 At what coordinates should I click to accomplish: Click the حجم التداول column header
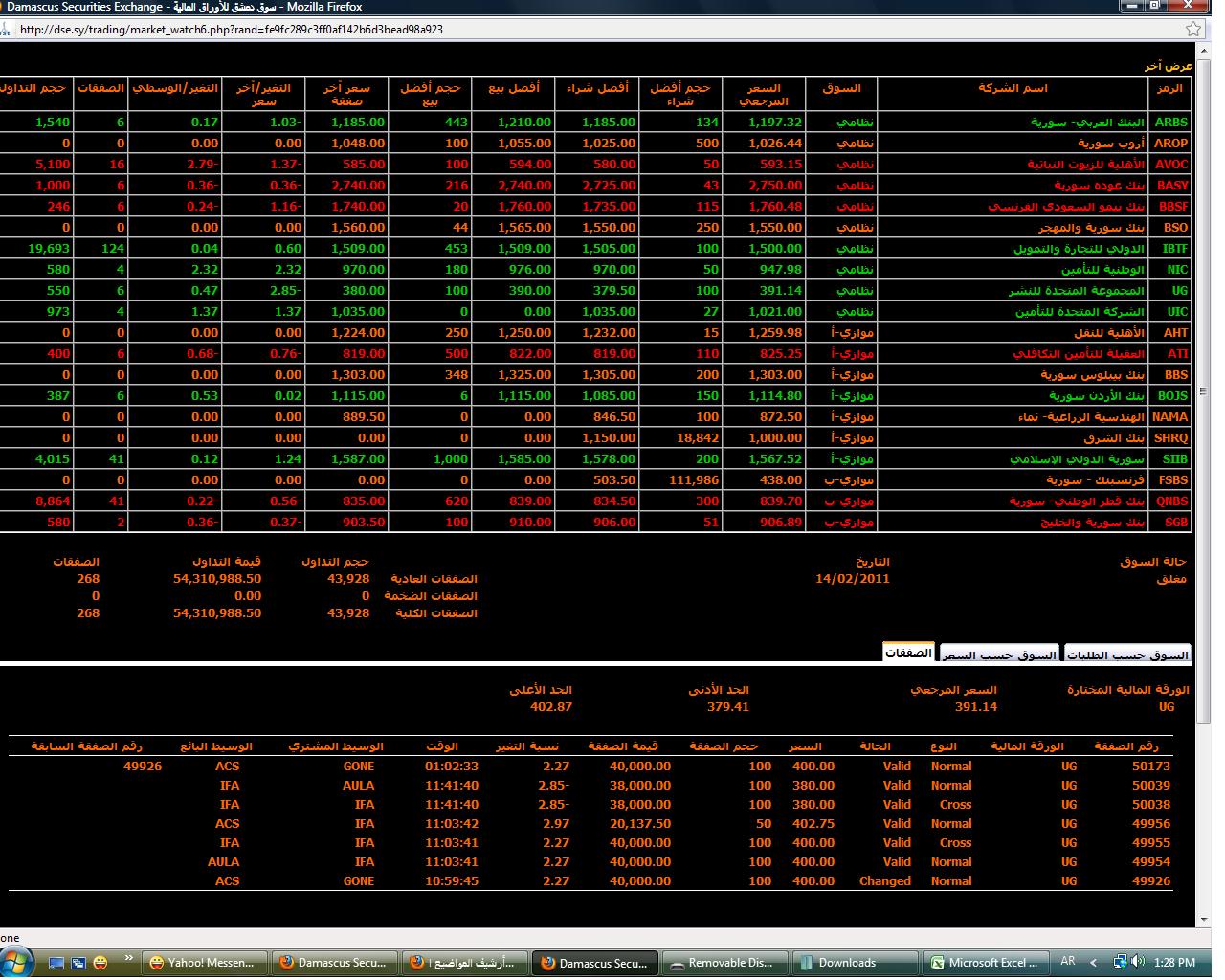(x=33, y=88)
